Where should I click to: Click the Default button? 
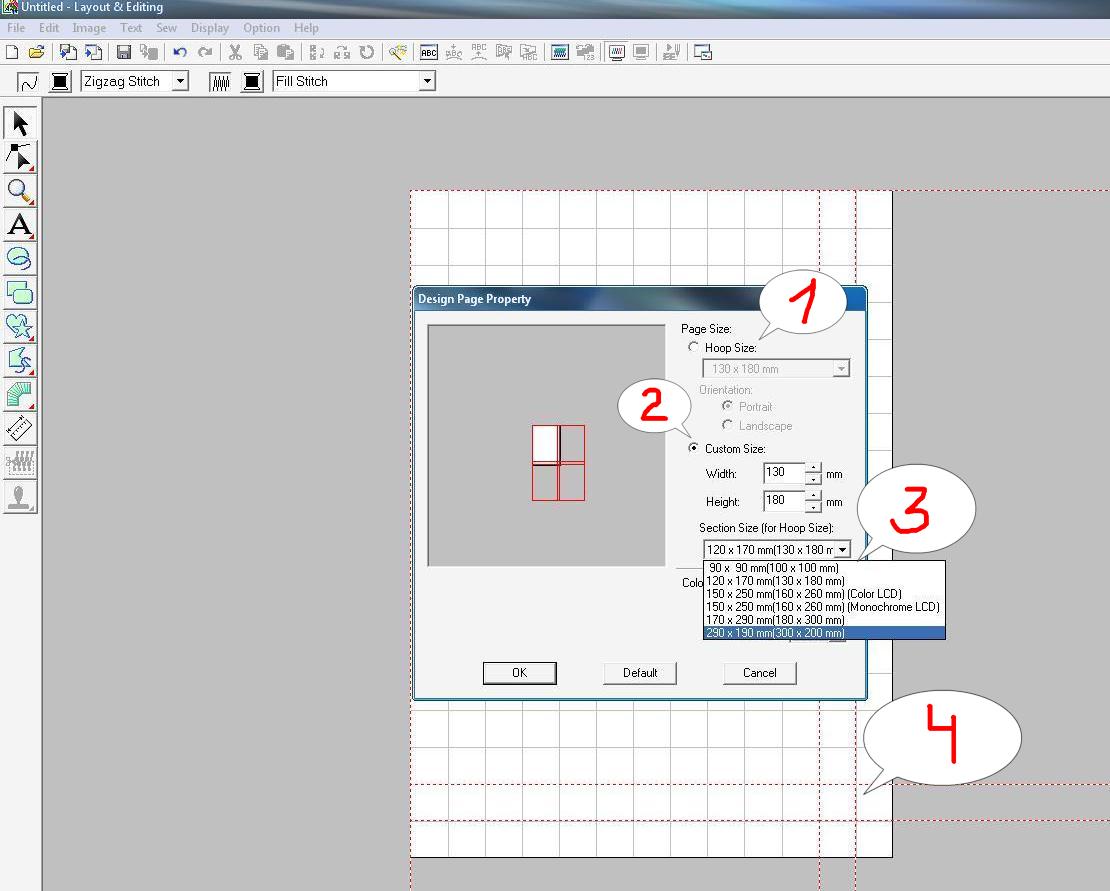pyautogui.click(x=640, y=673)
